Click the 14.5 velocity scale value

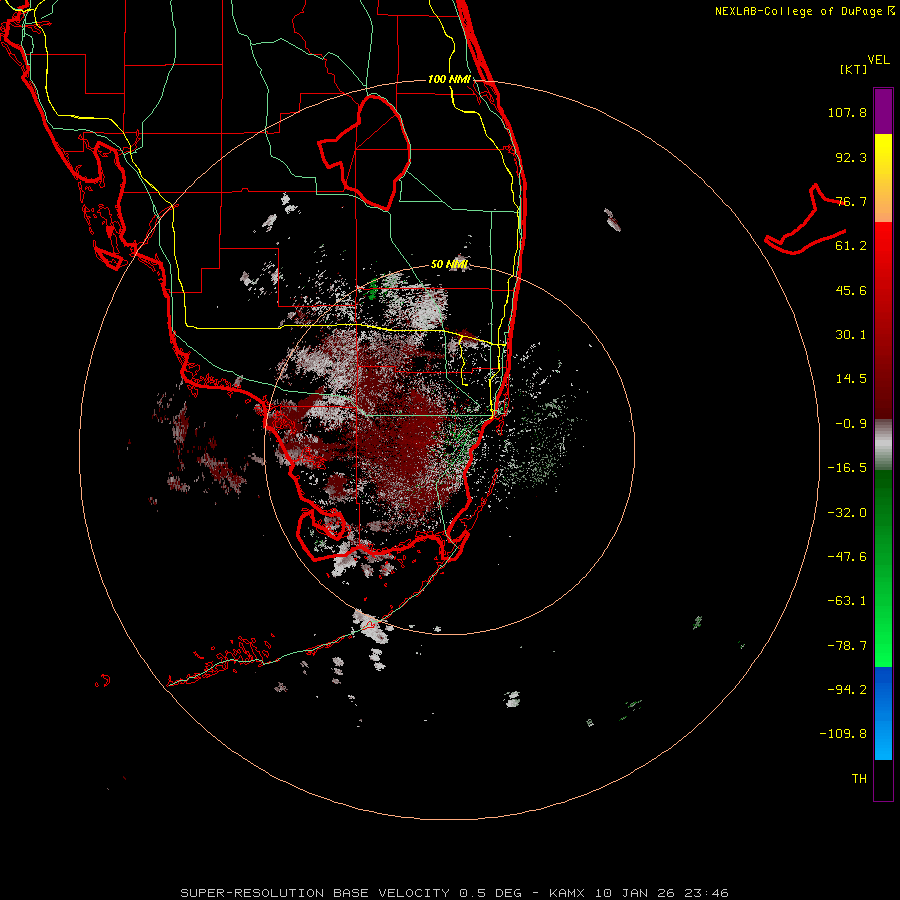point(851,379)
